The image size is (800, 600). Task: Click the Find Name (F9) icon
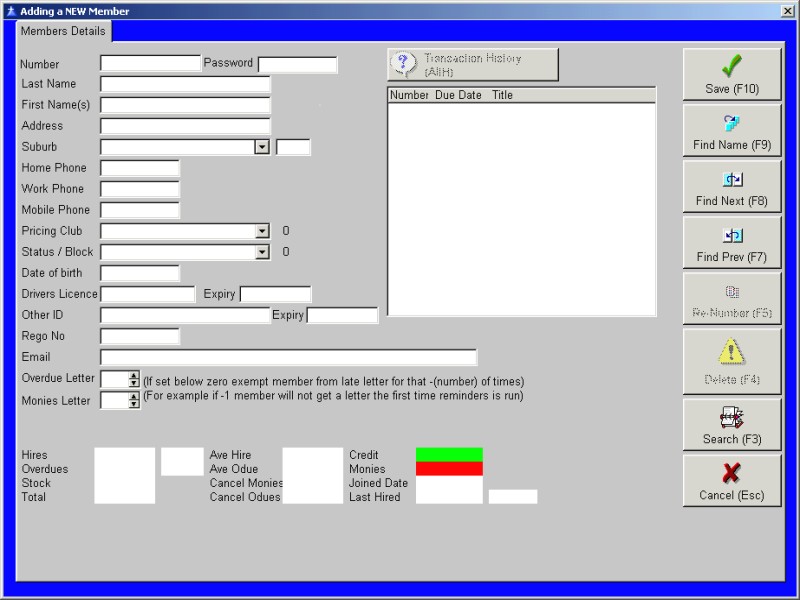point(732,124)
